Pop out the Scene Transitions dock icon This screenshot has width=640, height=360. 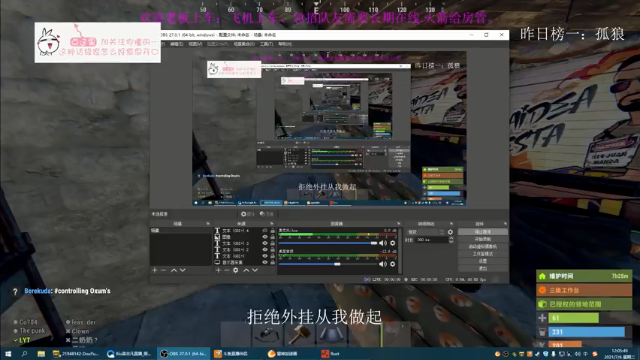[451, 224]
